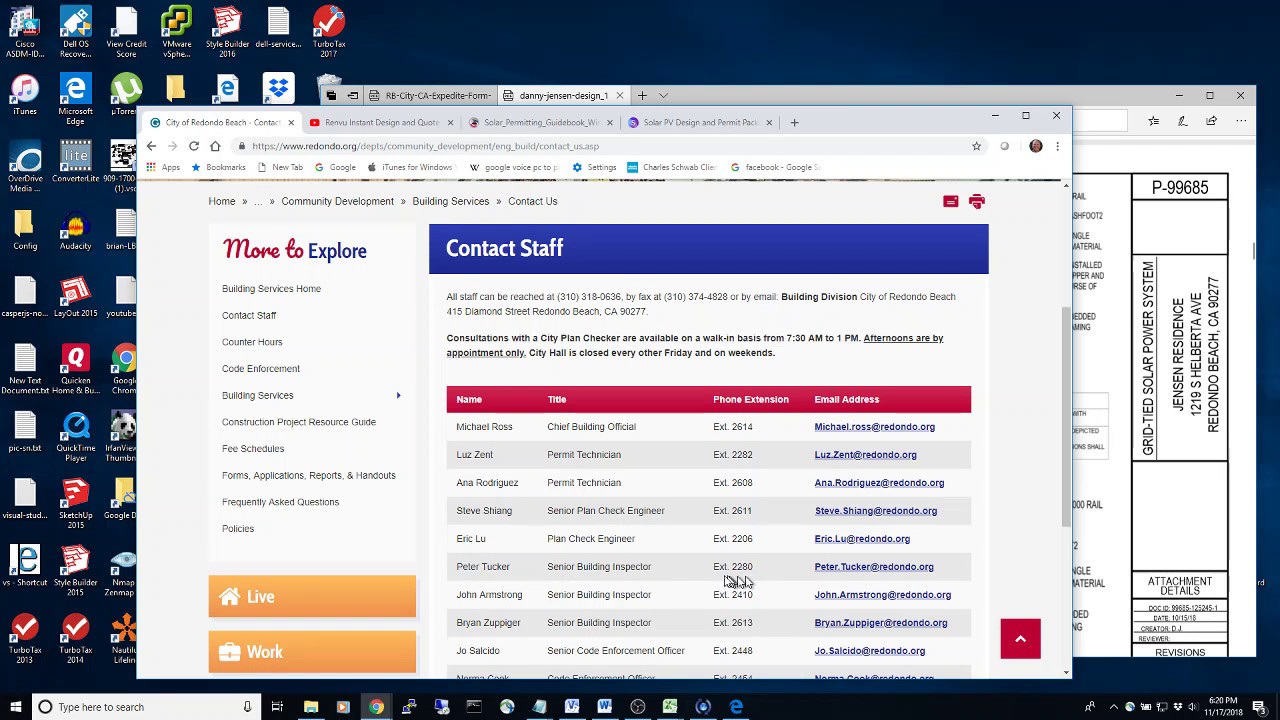This screenshot has width=1280, height=720.
Task: Click Edge add notes pen icon
Action: 1182,121
